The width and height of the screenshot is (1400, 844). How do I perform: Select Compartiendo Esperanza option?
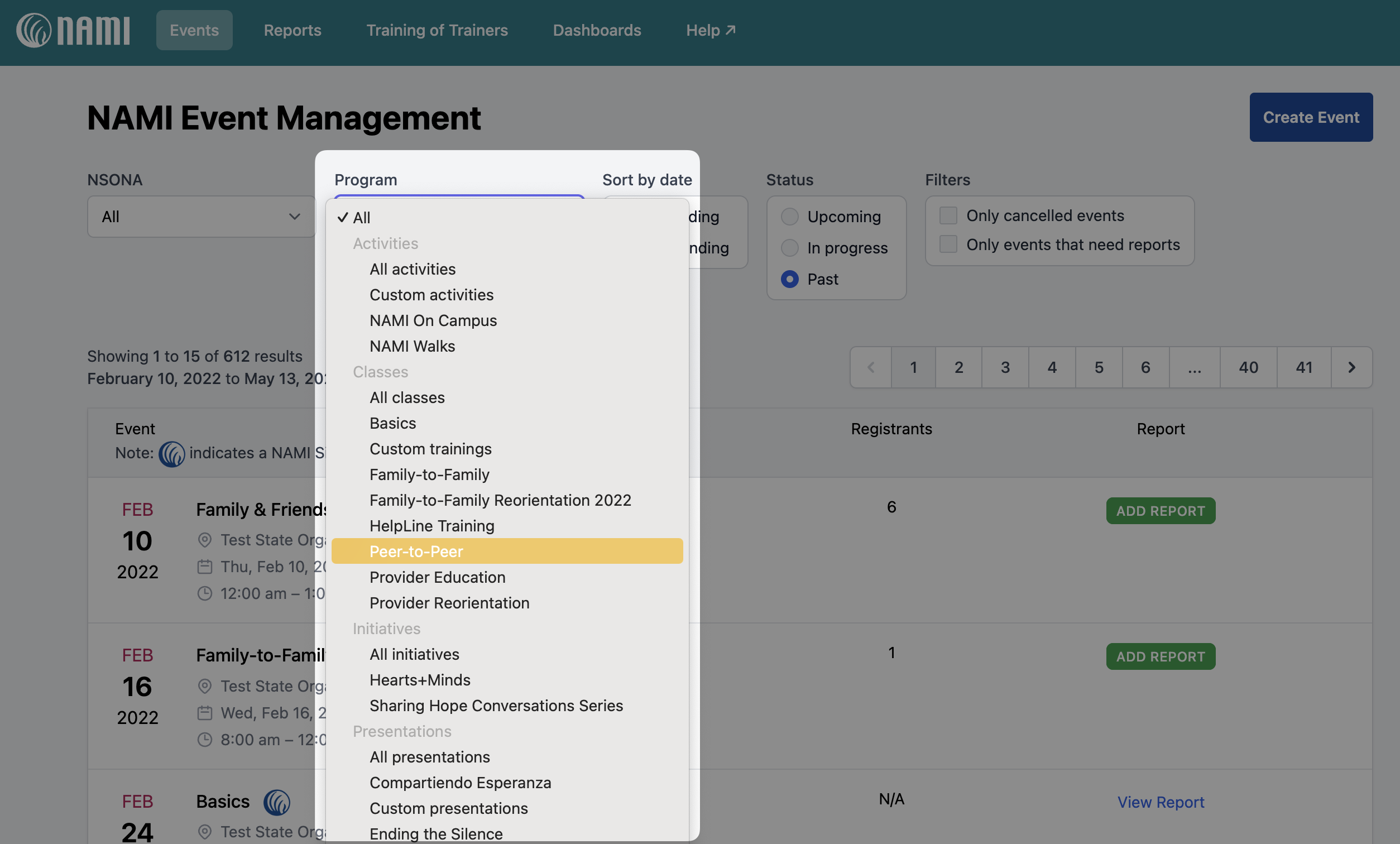[507, 783]
